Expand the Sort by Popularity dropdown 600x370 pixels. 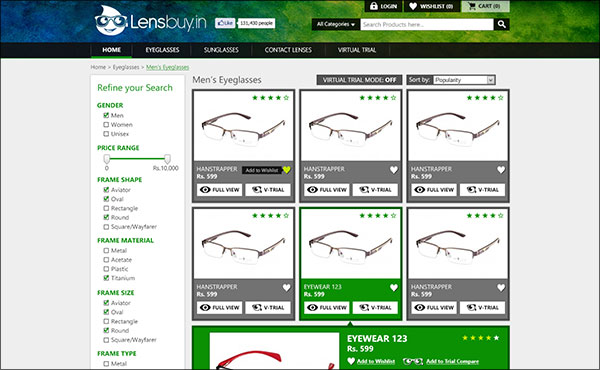coord(464,80)
